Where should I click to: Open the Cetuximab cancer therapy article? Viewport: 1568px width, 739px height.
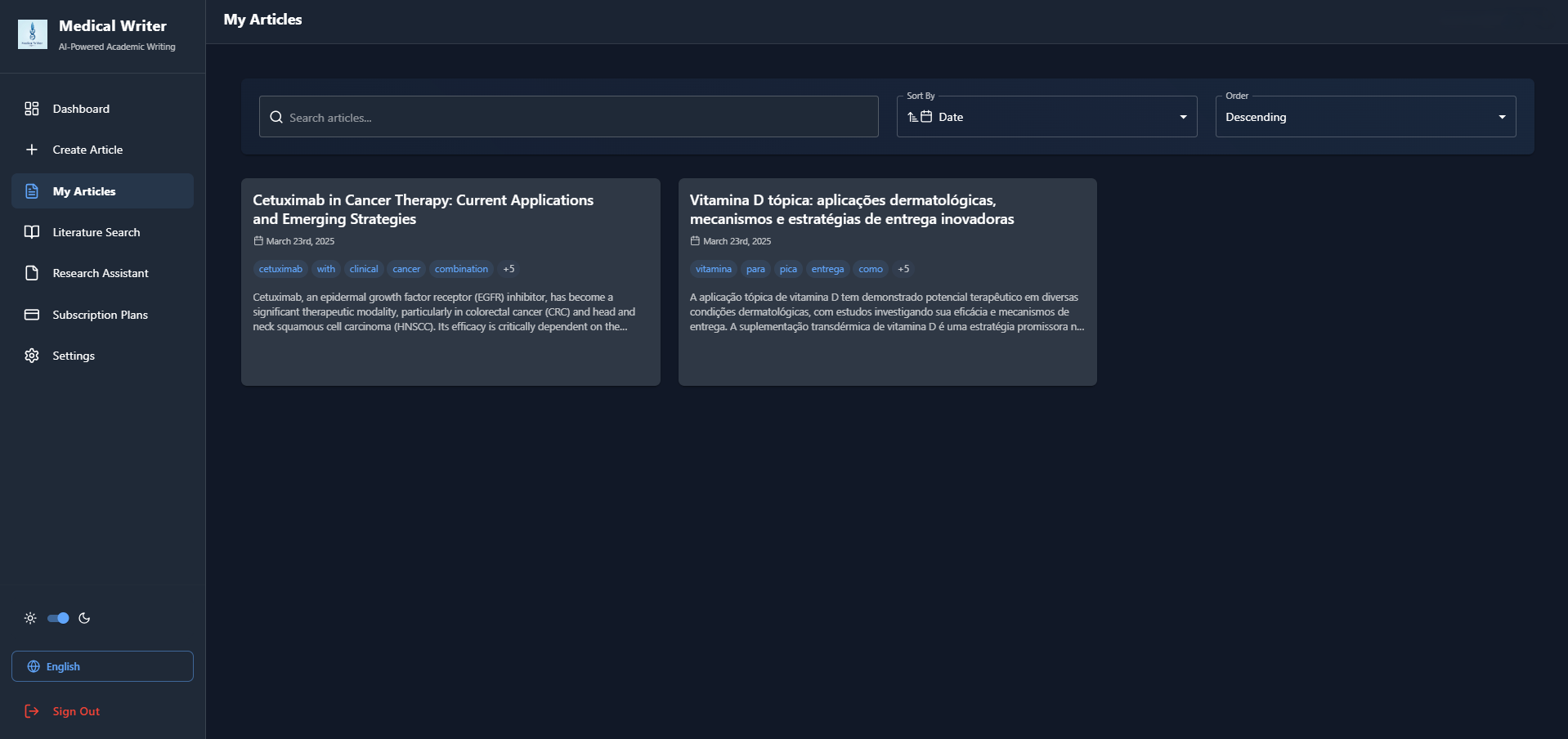[x=450, y=282]
